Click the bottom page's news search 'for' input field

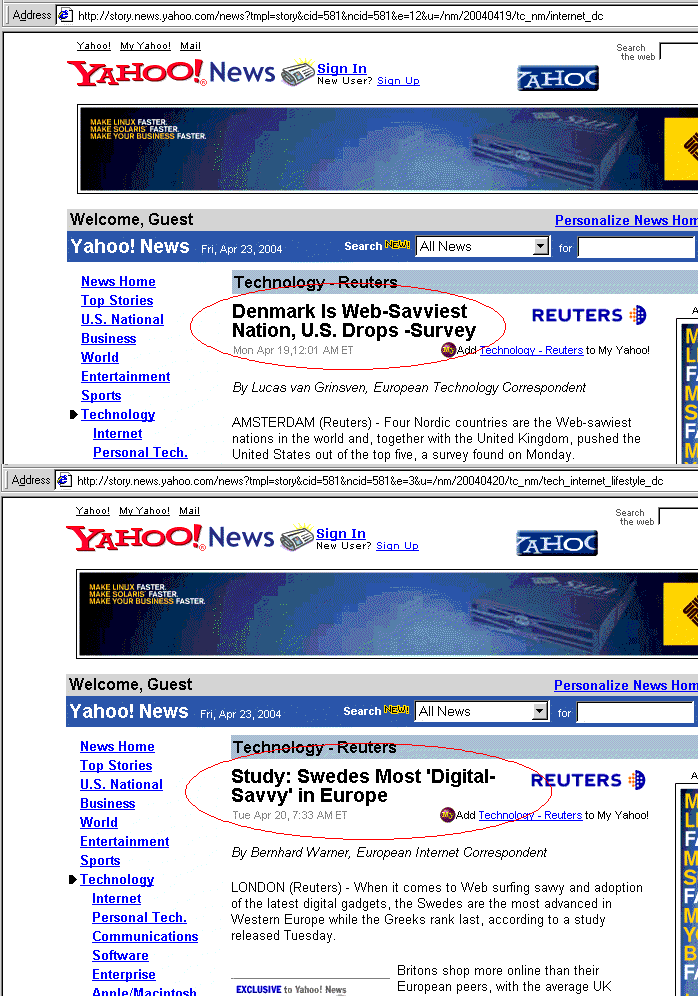pos(635,713)
